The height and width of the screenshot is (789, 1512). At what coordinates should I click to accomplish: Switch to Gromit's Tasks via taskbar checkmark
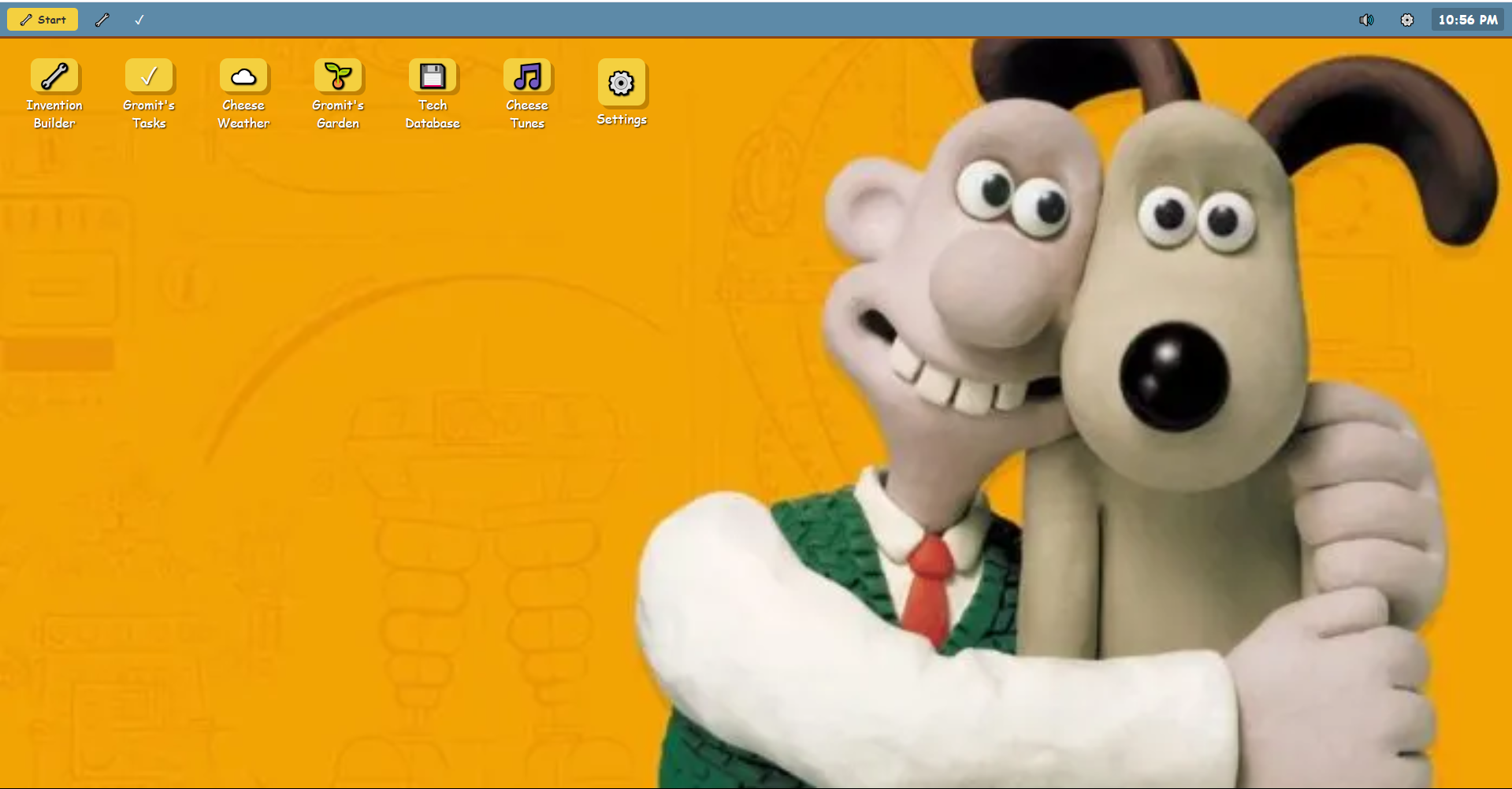[x=139, y=20]
